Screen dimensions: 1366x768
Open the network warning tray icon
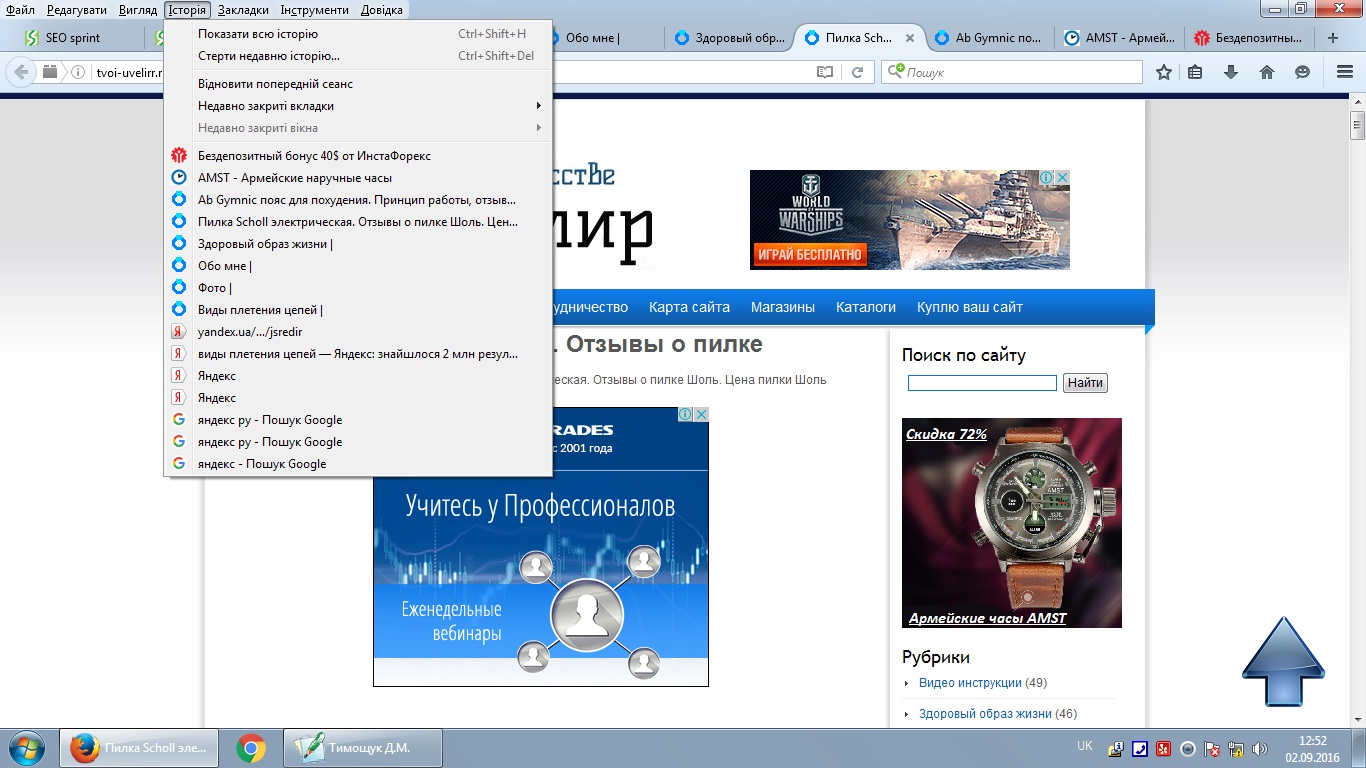pos(1236,748)
